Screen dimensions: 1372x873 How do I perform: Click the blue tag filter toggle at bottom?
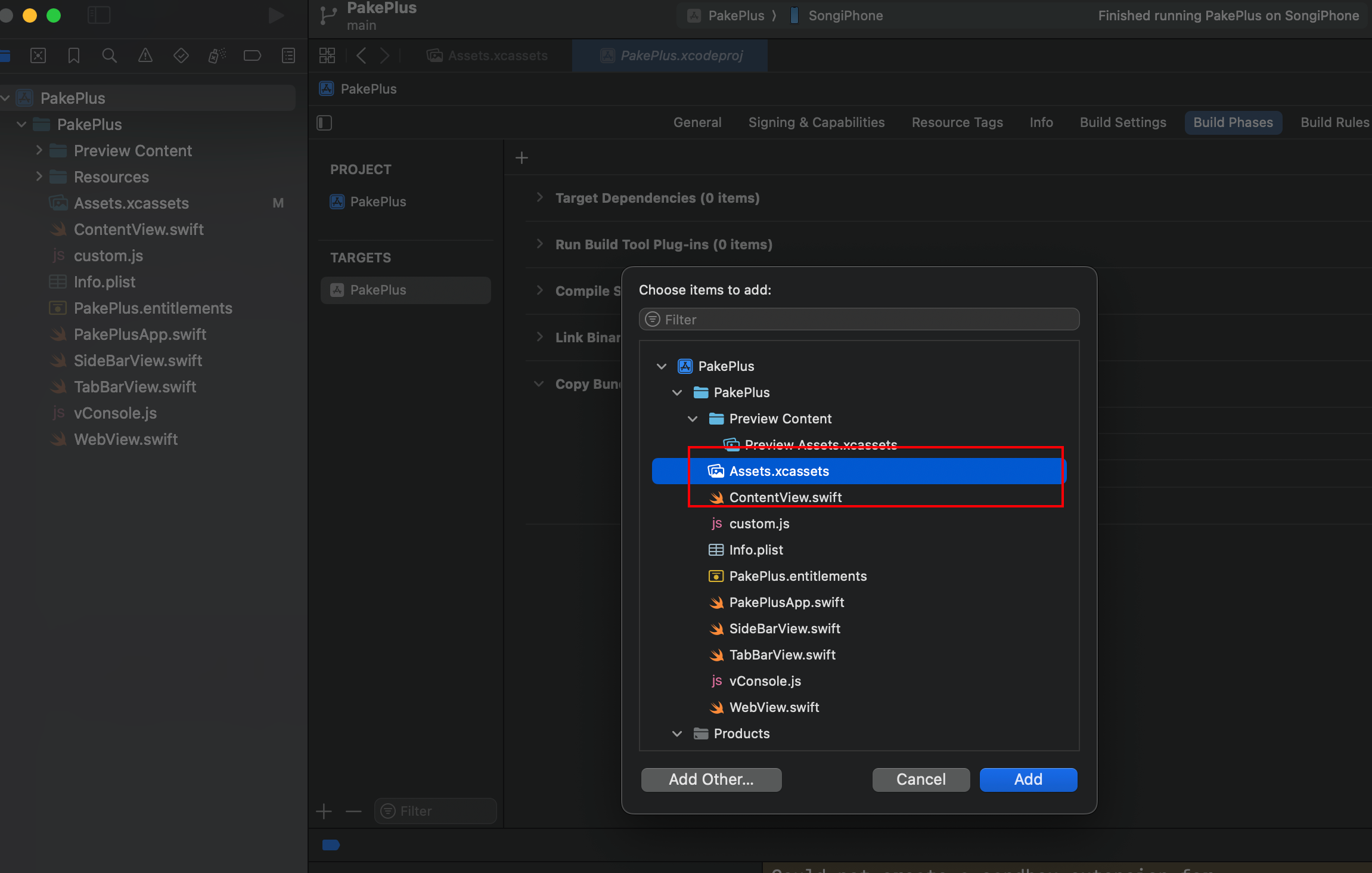(x=331, y=844)
